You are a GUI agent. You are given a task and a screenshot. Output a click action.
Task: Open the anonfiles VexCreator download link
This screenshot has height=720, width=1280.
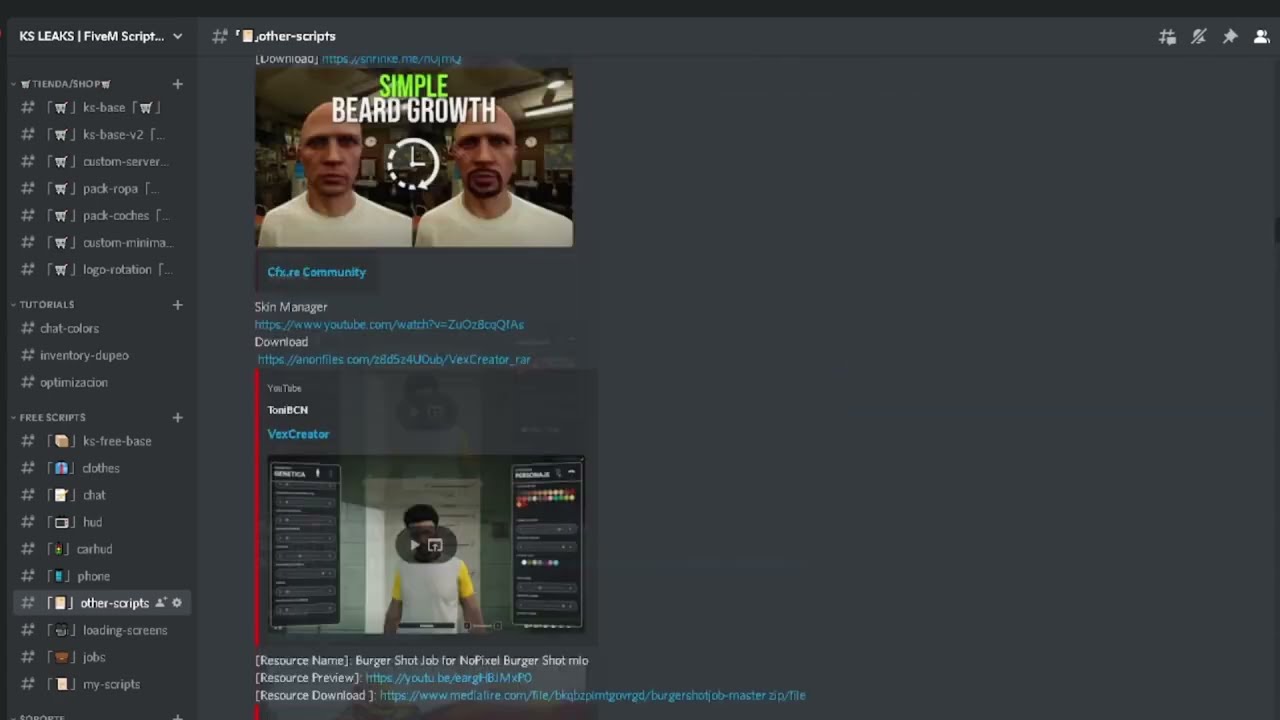tap(394, 359)
